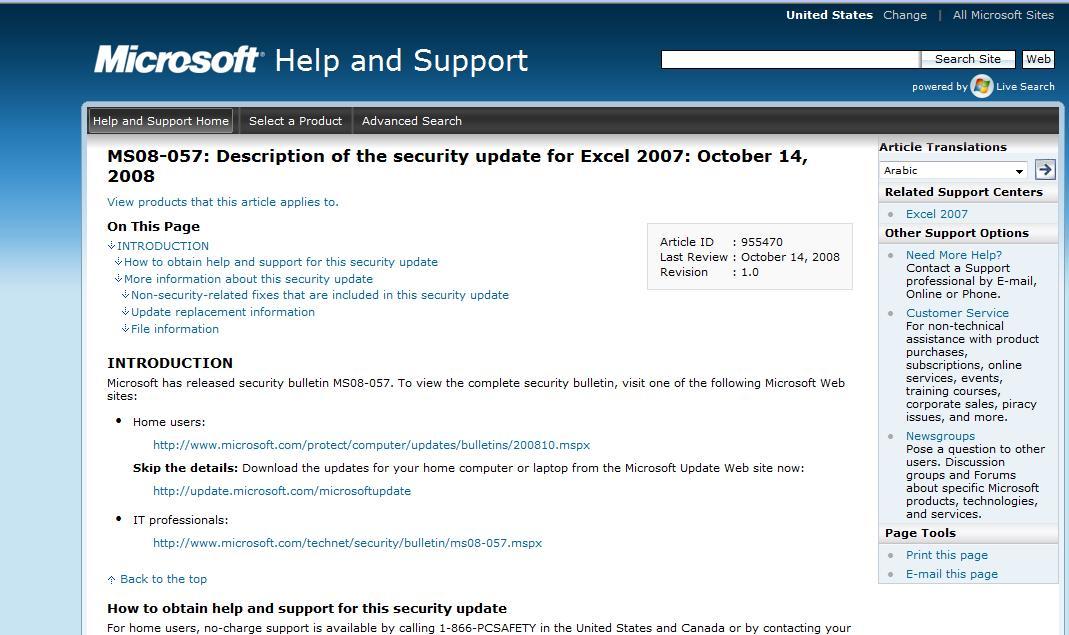The image size is (1069, 635).
Task: Jump to the File information section
Action: tap(175, 328)
